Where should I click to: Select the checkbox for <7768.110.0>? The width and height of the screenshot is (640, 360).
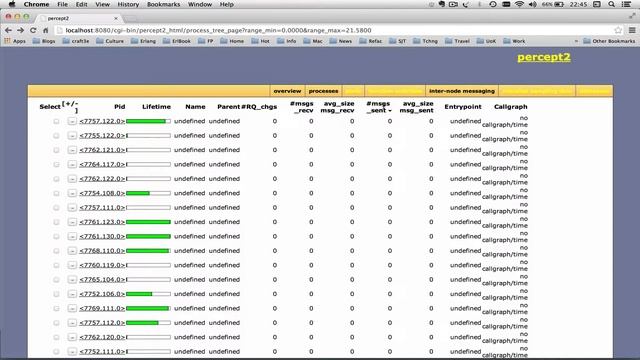[56, 251]
